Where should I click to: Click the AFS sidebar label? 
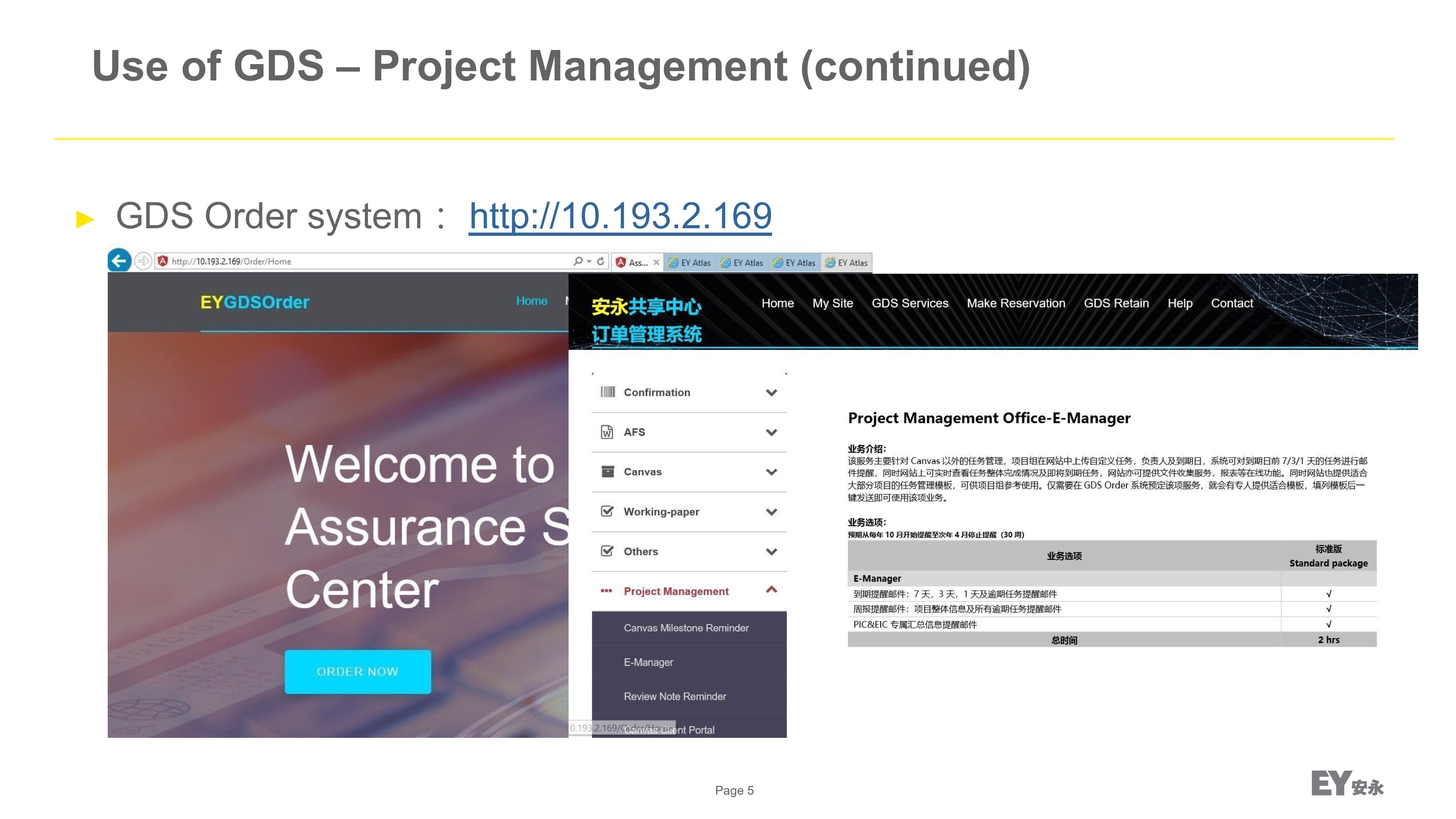[x=634, y=432]
